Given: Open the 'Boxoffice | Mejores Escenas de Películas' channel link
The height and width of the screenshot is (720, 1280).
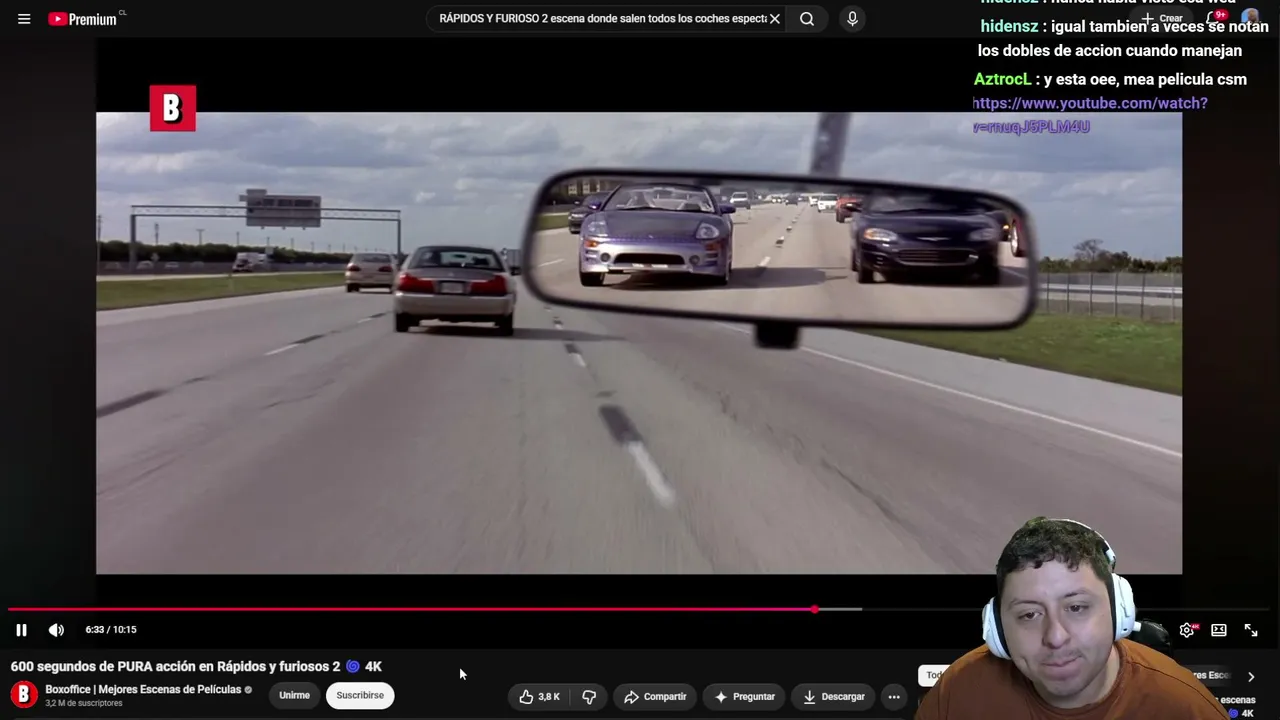Looking at the screenshot, I should pos(143,690).
